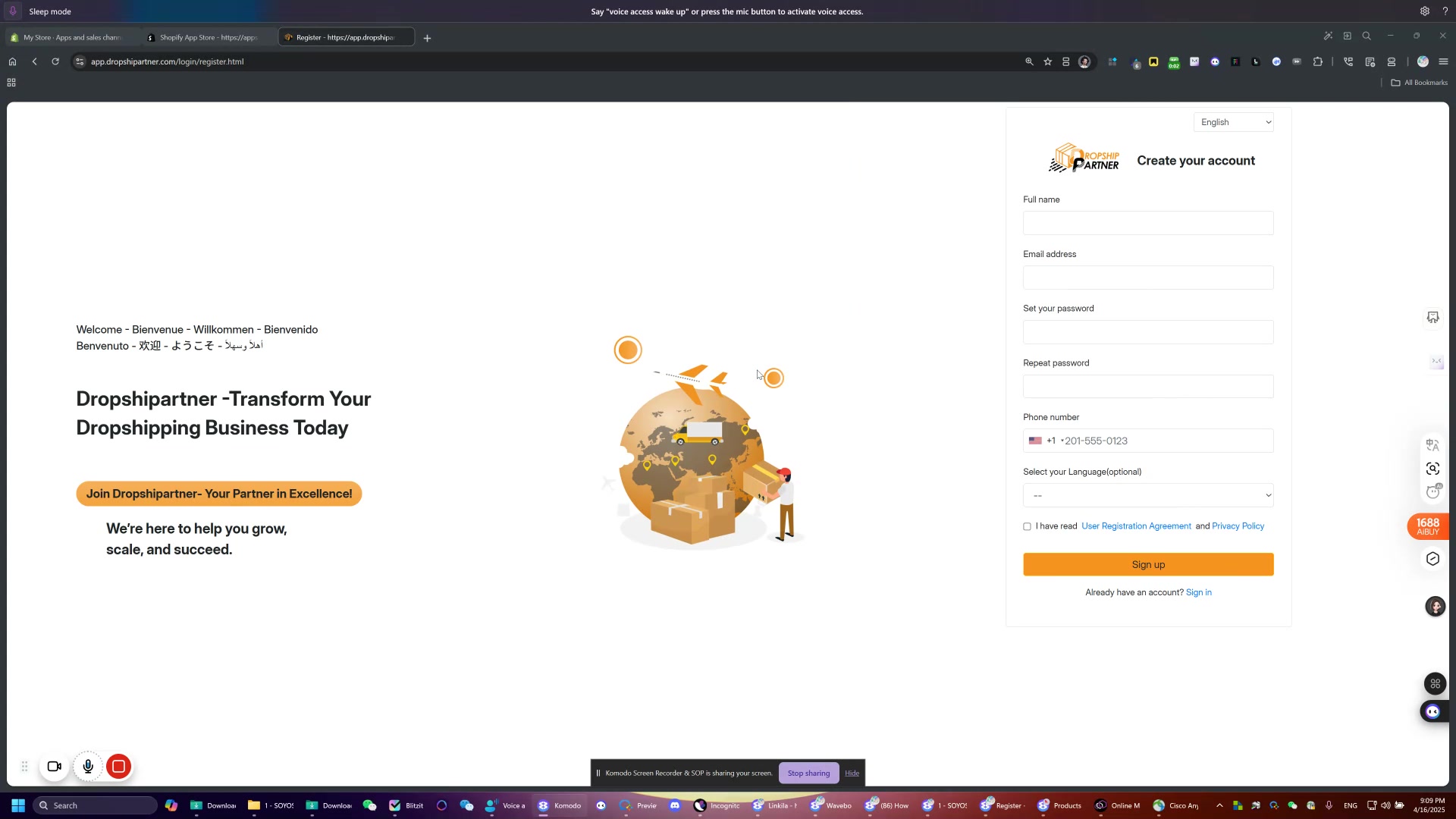Open the User Registration Agreement link

coord(1136,526)
